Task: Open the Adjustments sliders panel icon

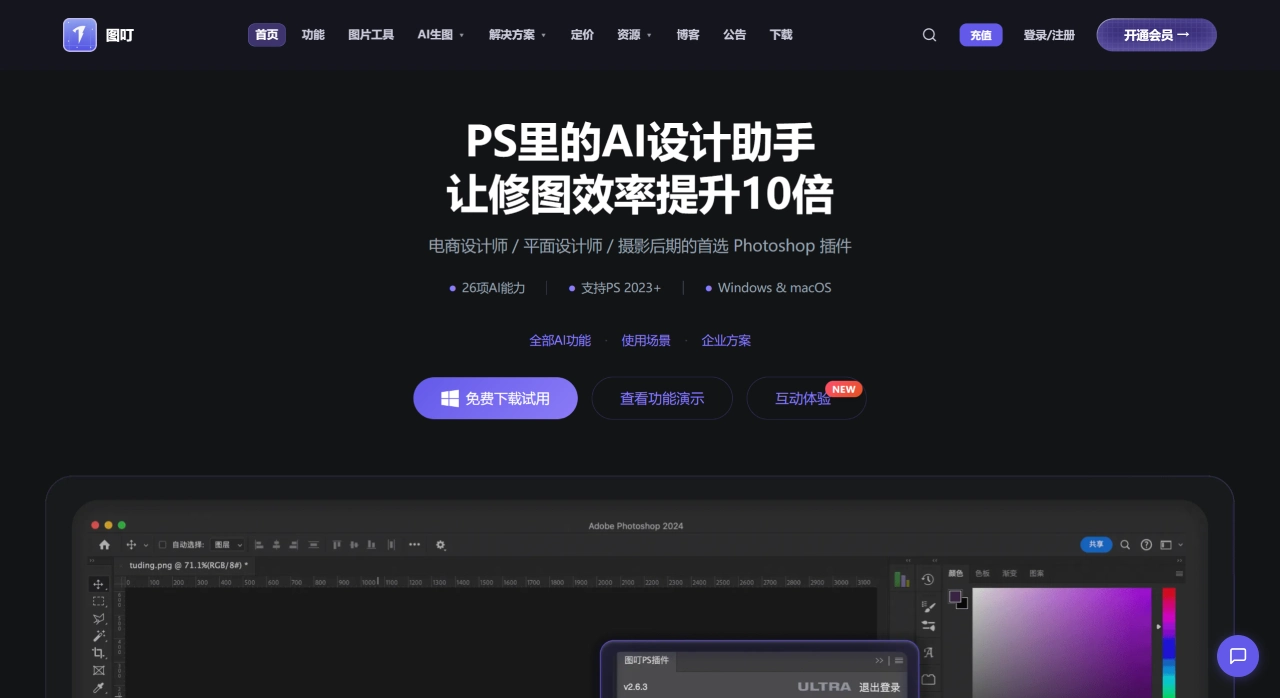Action: tap(928, 626)
